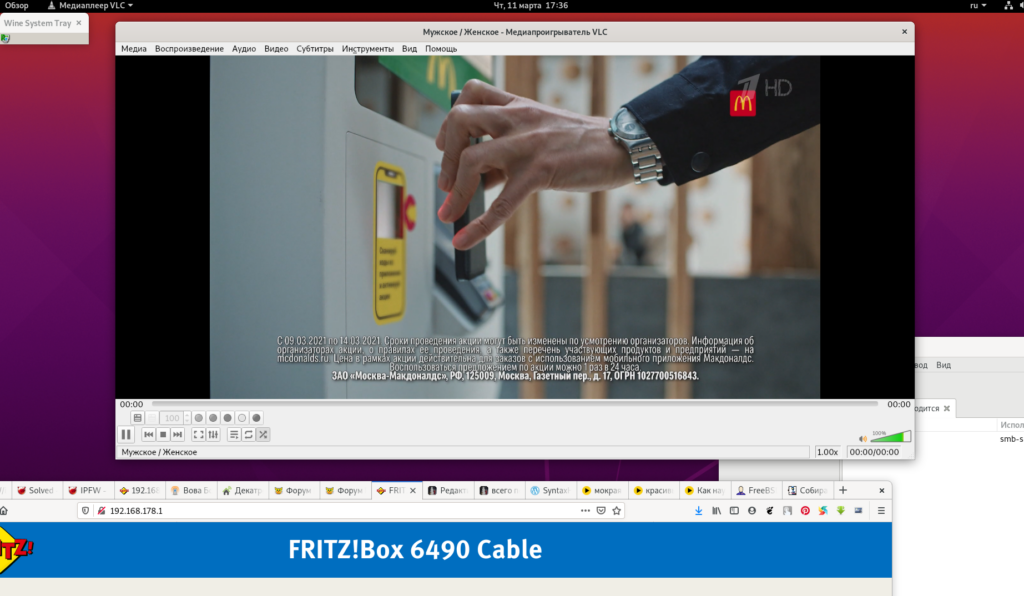The width and height of the screenshot is (1024, 596).
Task: Bookmark this page with star icon
Action: (616, 510)
